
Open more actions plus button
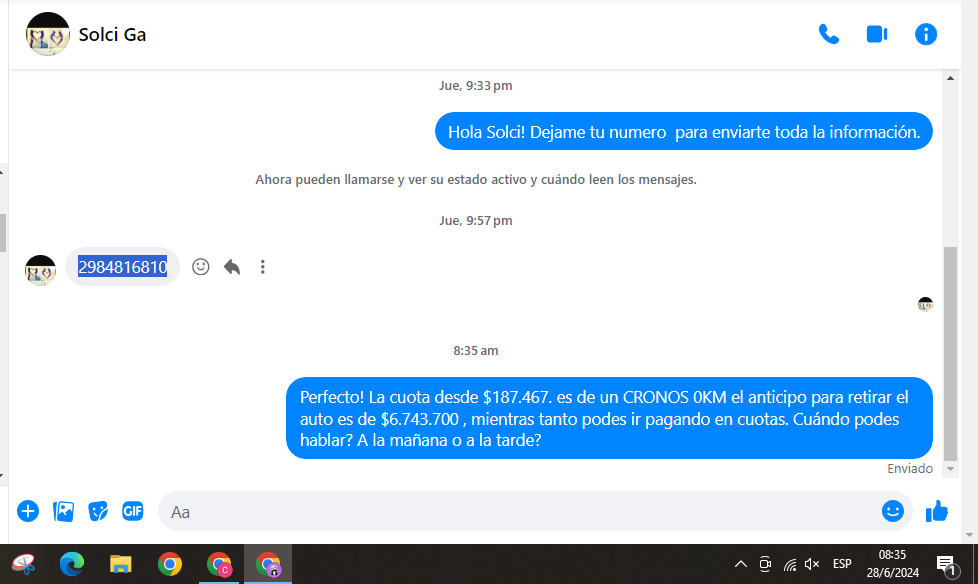pyautogui.click(x=28, y=512)
